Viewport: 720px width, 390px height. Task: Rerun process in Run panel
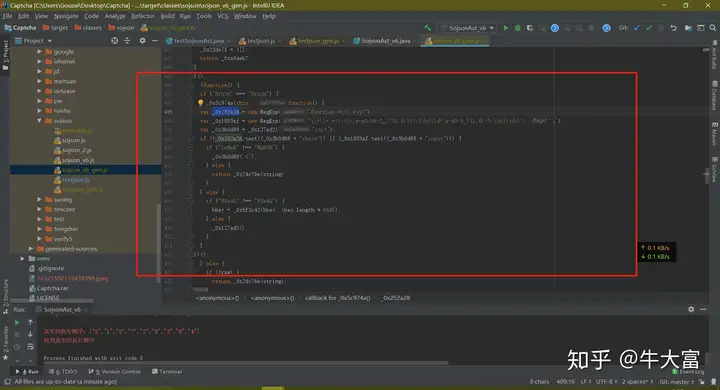point(17,322)
